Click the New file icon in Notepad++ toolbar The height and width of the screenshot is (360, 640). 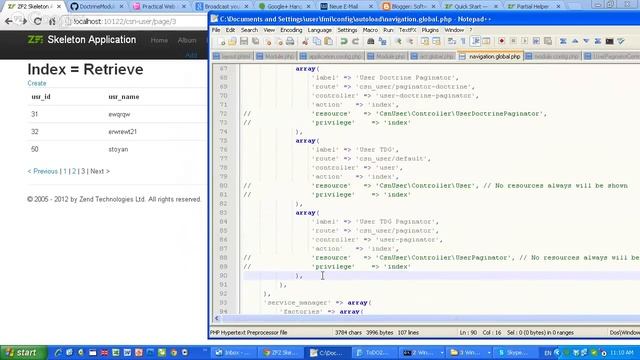pyautogui.click(x=222, y=41)
